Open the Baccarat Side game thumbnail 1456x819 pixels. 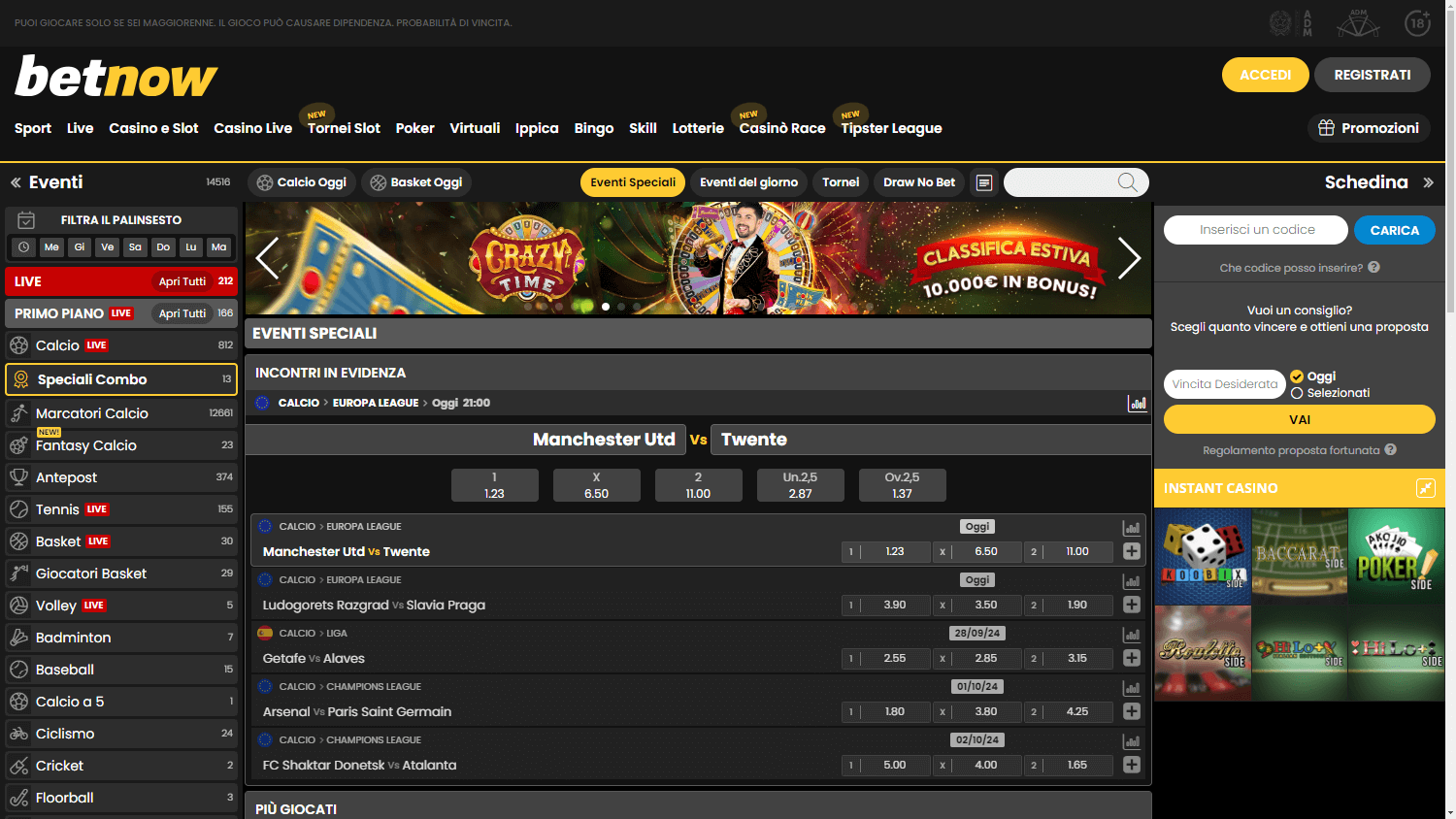(1300, 557)
